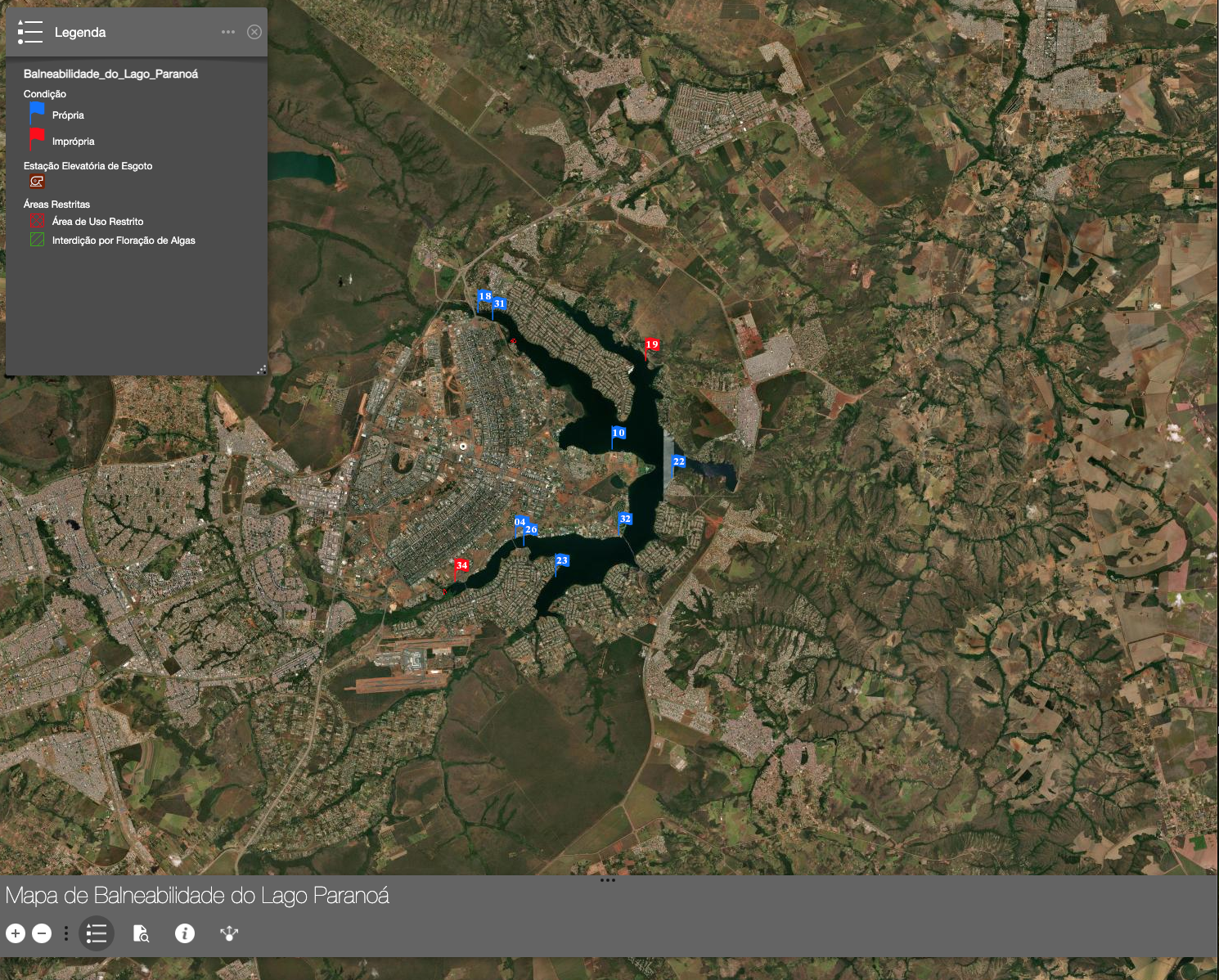Click the blue Própria legend flag swatch
This screenshot has height=980, width=1219.
point(37,114)
